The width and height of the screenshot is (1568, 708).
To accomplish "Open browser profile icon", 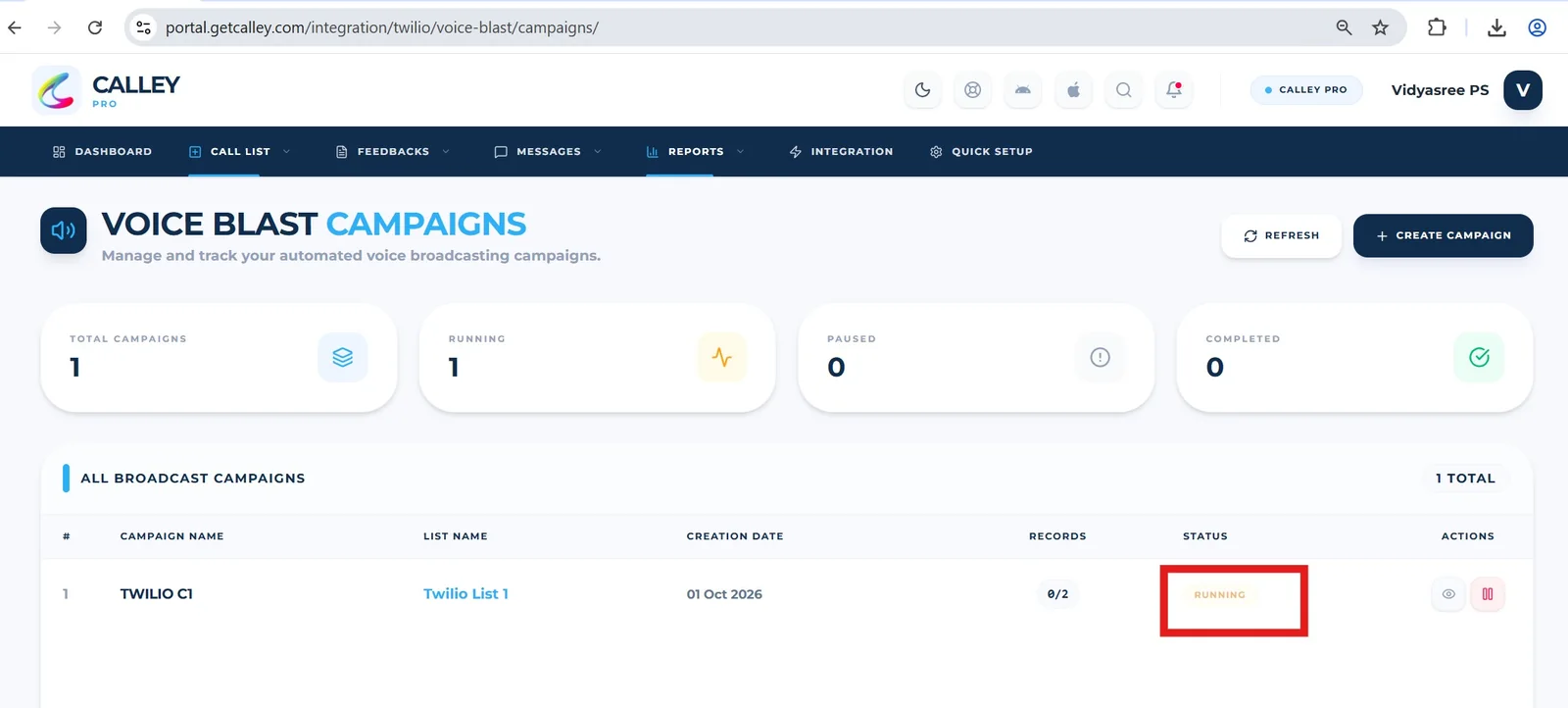I will coord(1538,27).
